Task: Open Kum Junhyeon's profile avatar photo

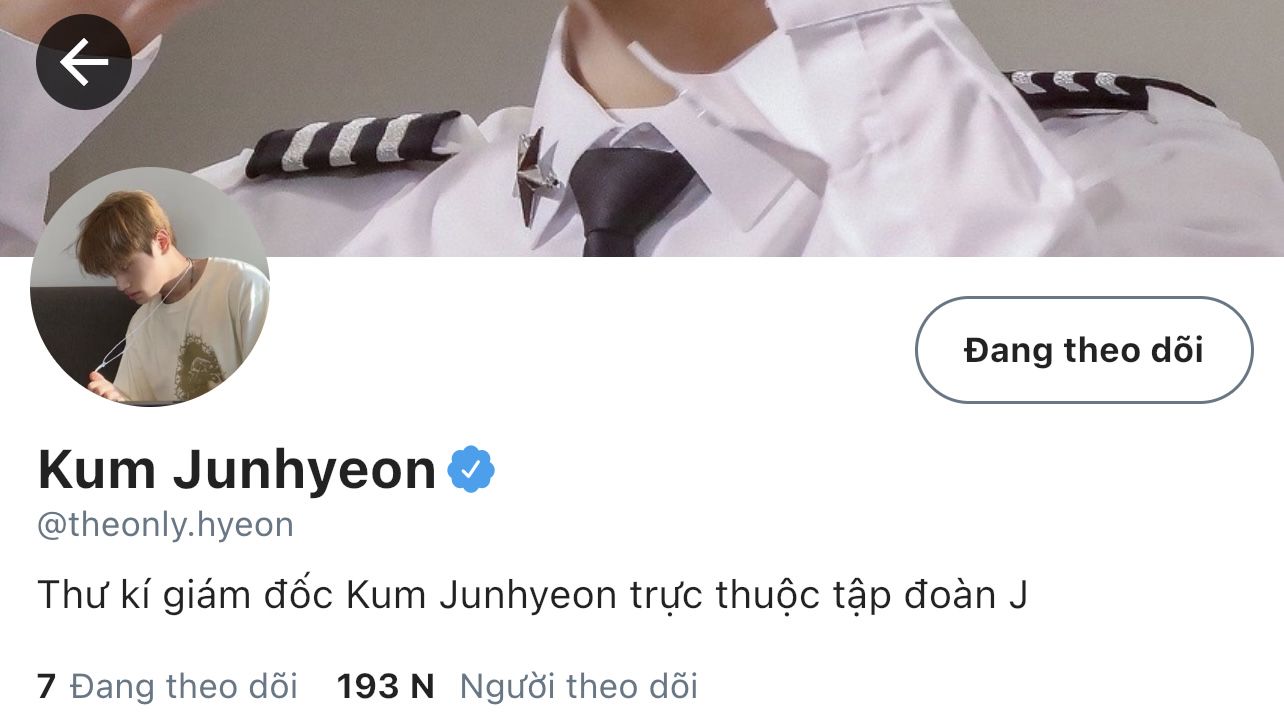Action: 150,286
